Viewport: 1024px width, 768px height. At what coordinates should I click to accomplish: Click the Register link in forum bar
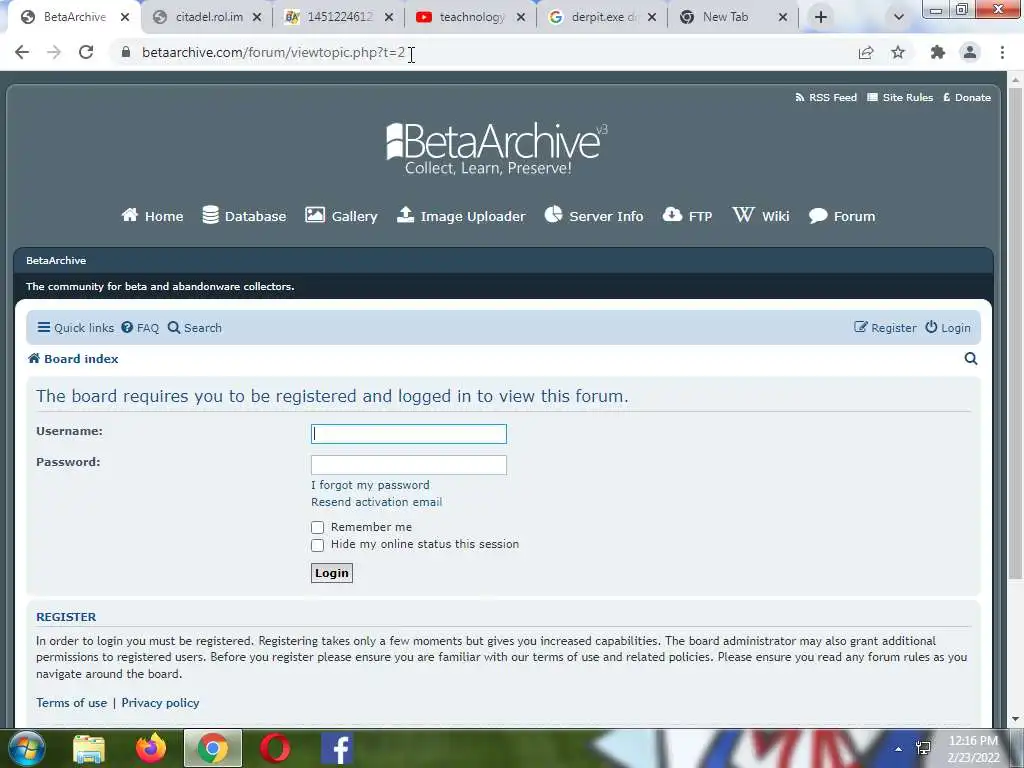[885, 328]
